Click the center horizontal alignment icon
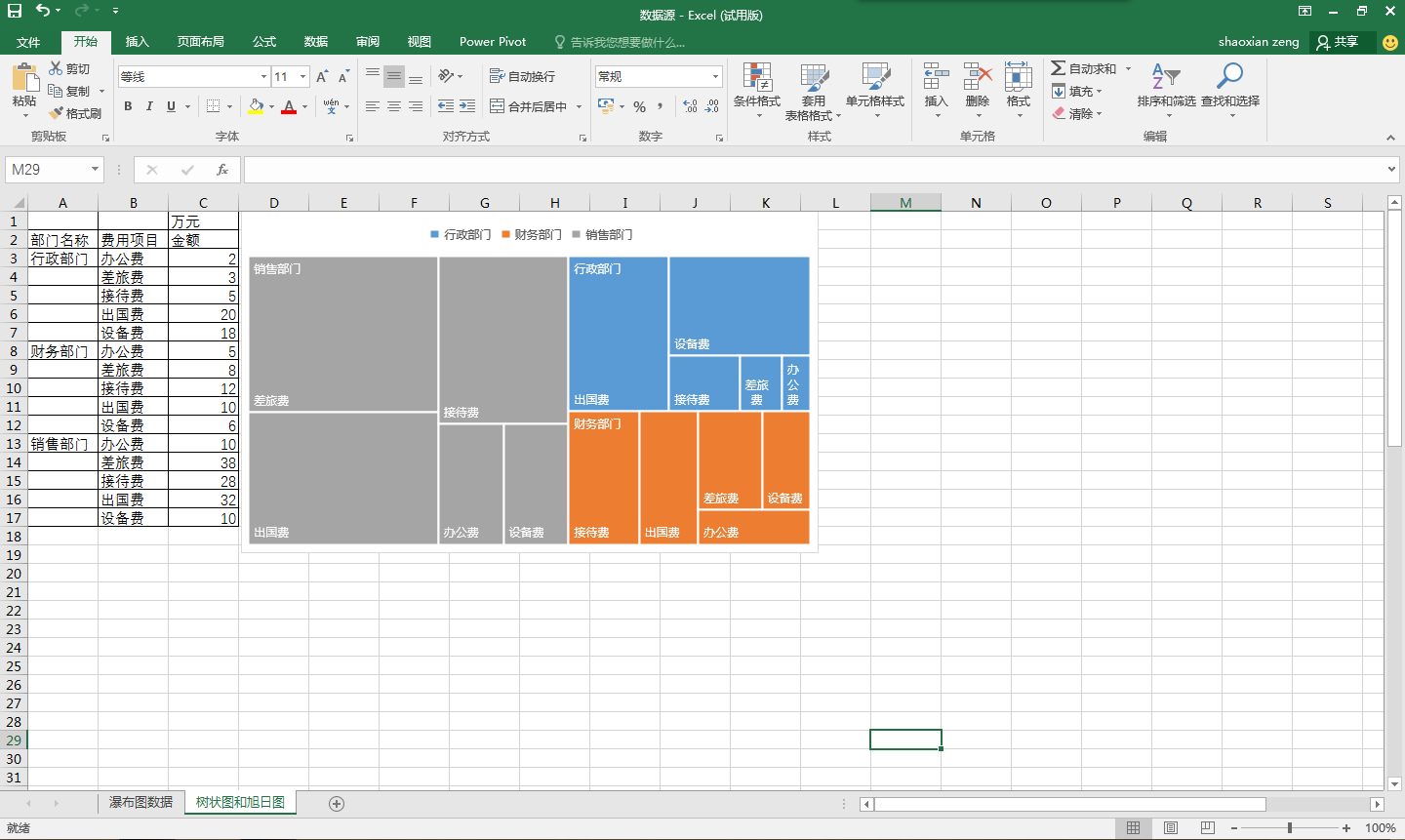This screenshot has width=1405, height=840. point(394,106)
